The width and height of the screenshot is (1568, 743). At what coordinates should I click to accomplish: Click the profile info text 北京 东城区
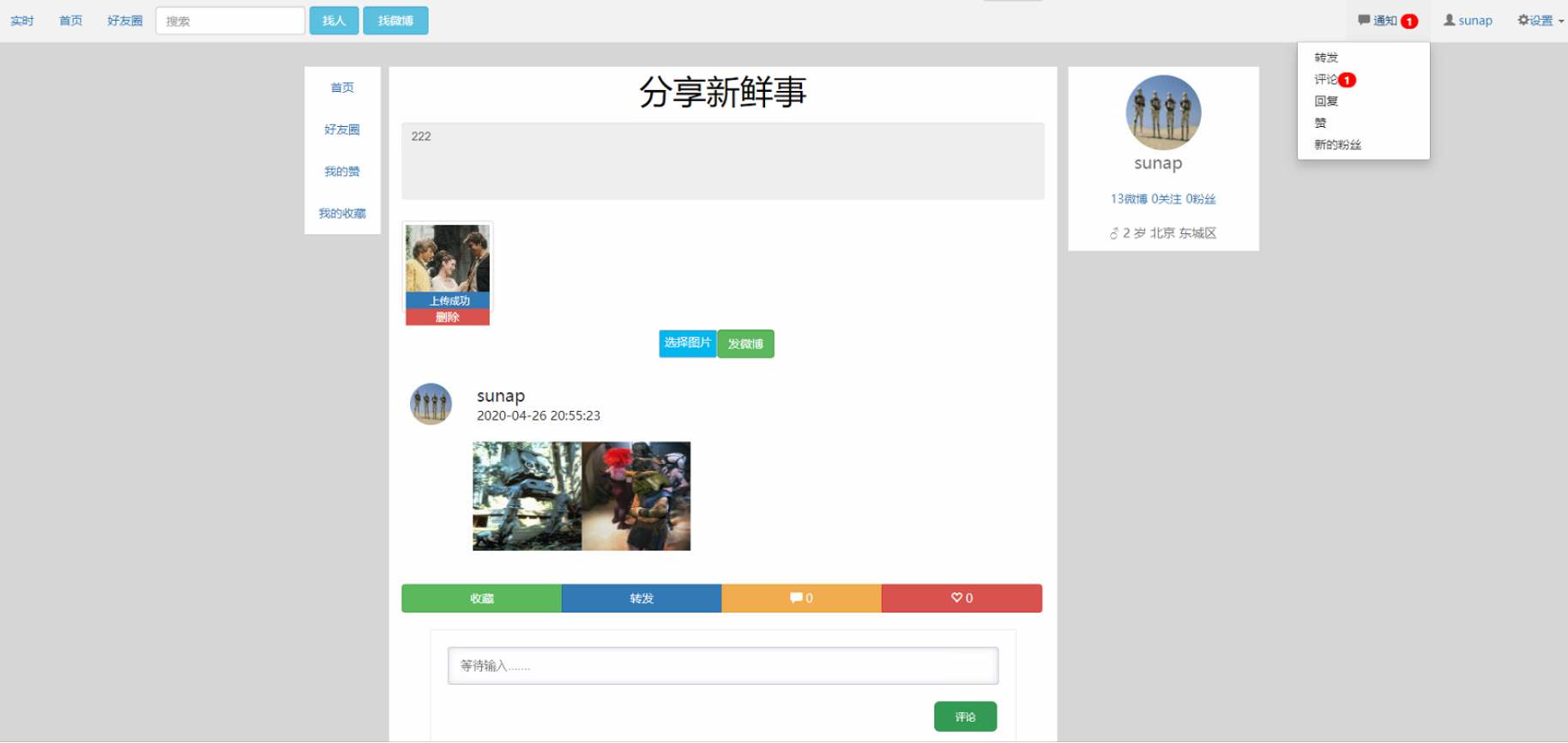click(1183, 233)
